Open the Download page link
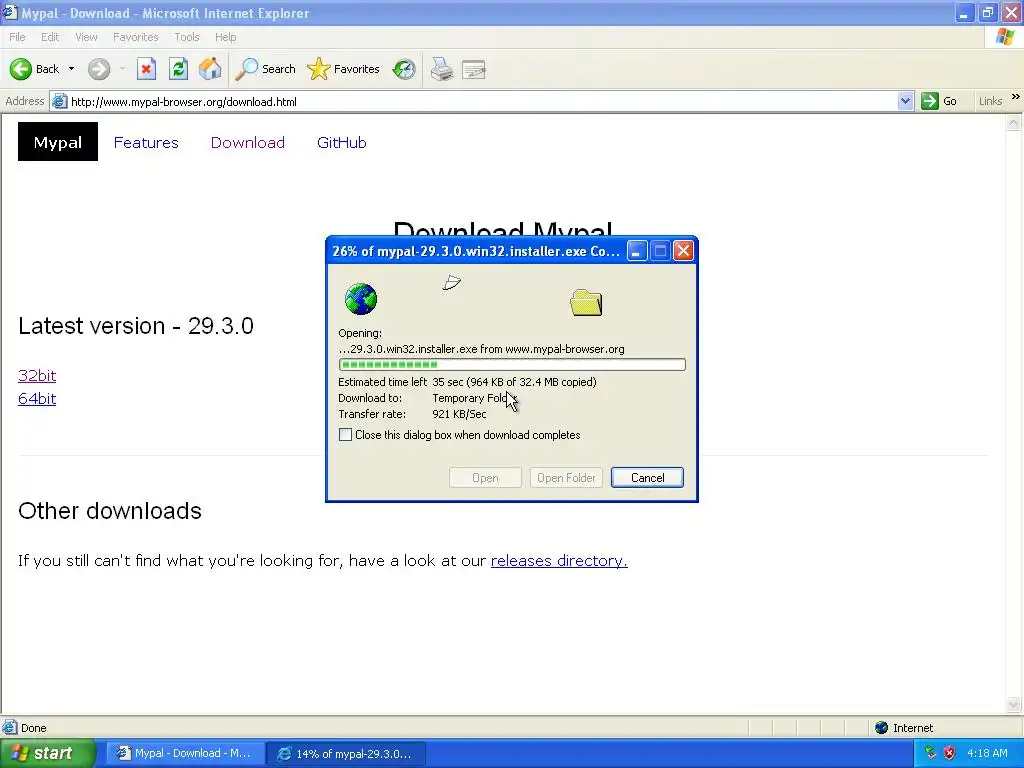The image size is (1024, 768). [x=248, y=142]
